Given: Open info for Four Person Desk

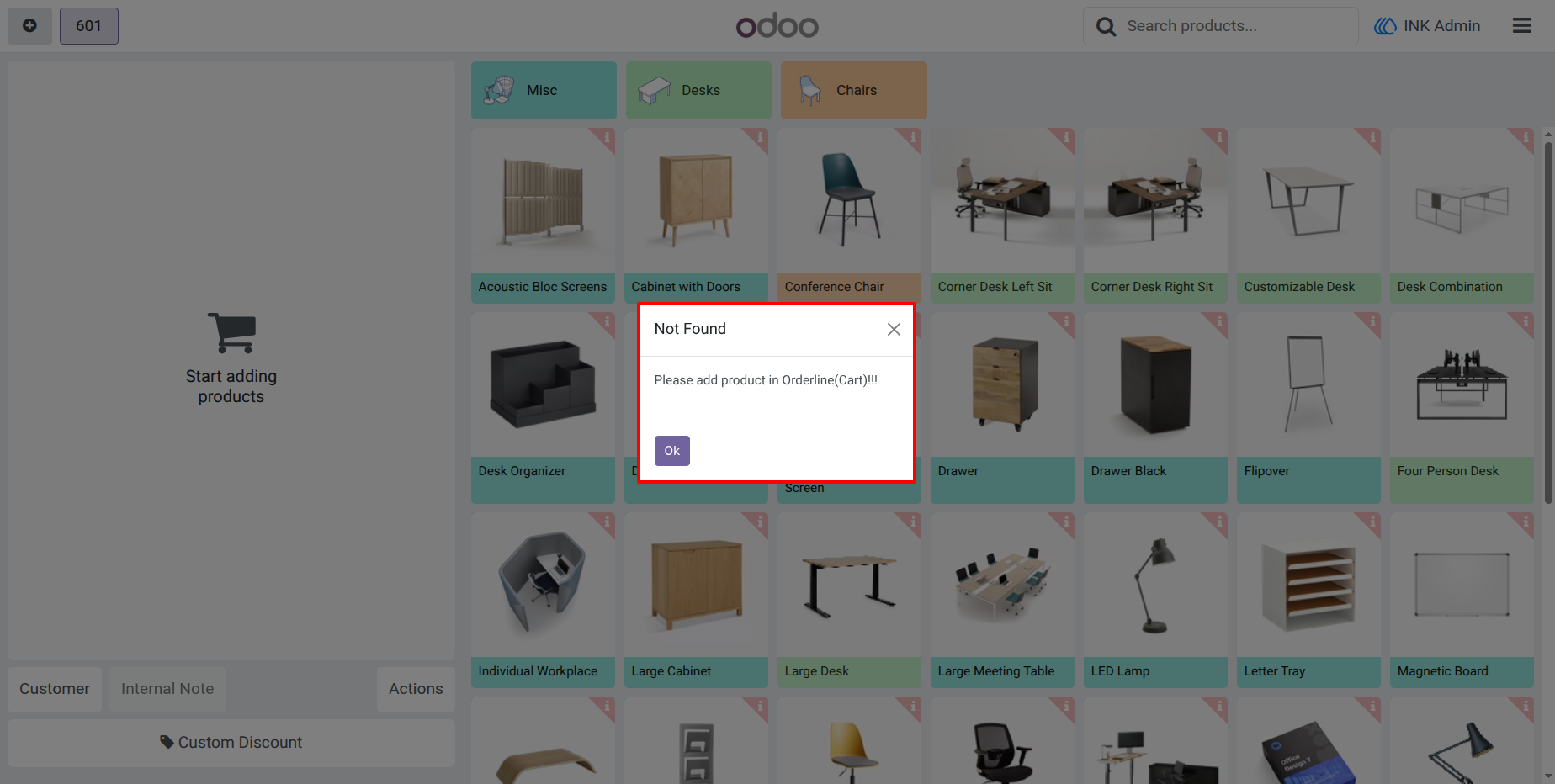Looking at the screenshot, I should point(1524,322).
